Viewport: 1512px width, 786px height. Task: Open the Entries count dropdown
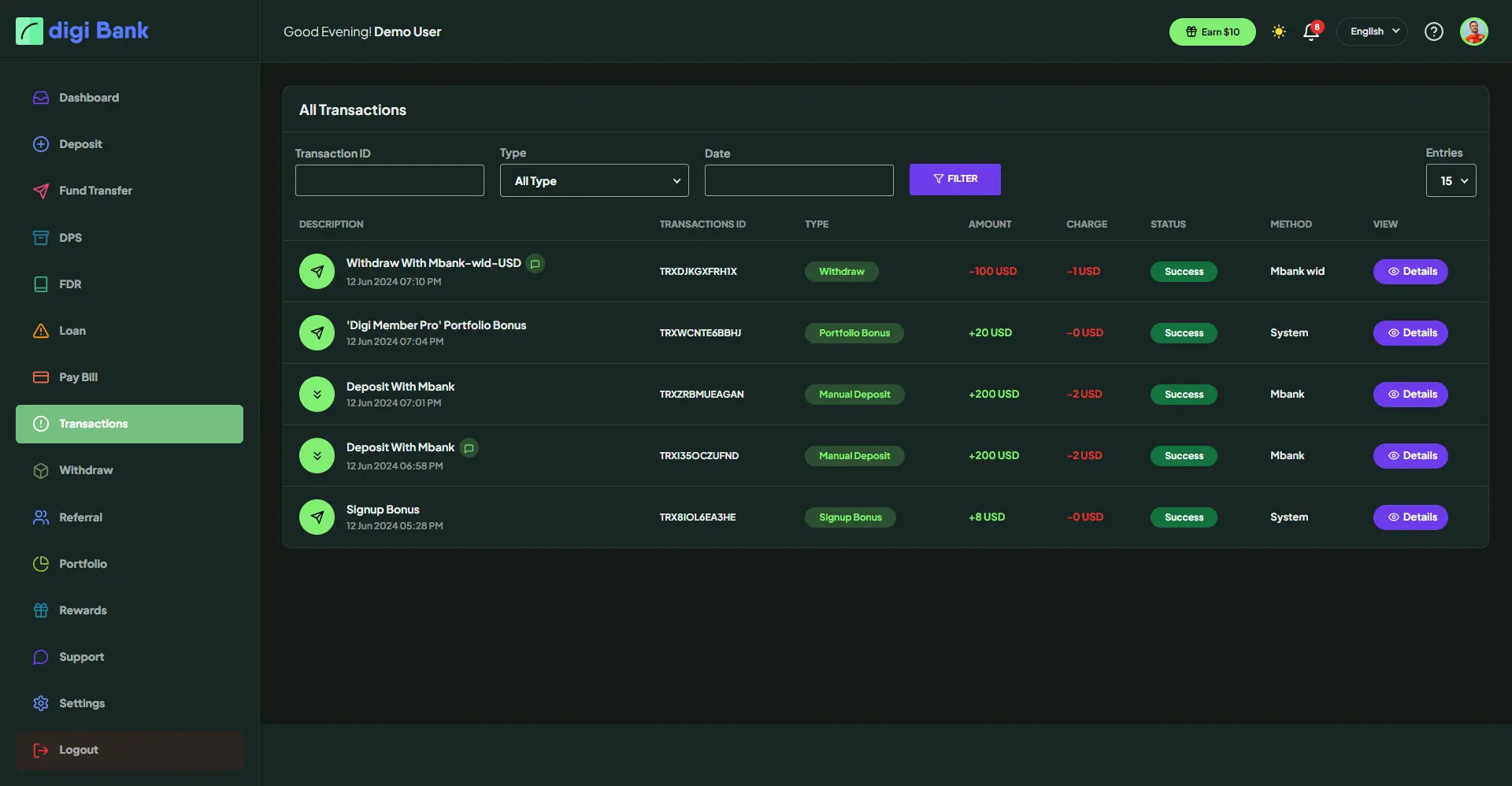click(1451, 180)
